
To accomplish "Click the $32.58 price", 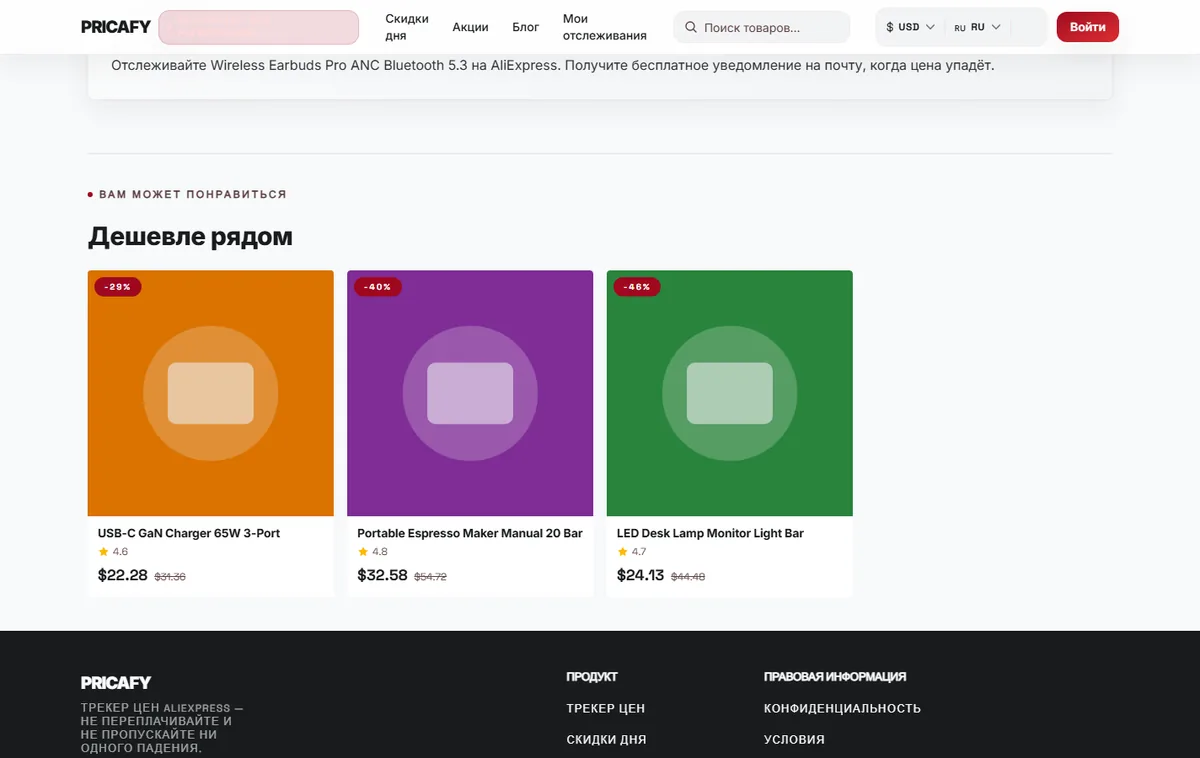I will pos(383,575).
